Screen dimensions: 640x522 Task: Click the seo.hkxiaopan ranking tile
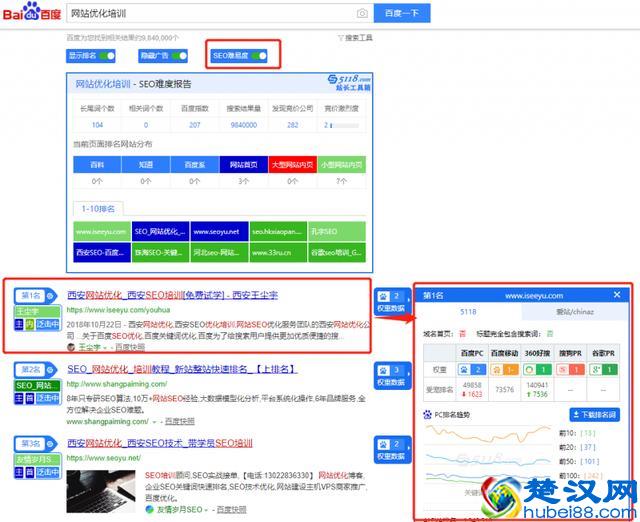pos(278,231)
